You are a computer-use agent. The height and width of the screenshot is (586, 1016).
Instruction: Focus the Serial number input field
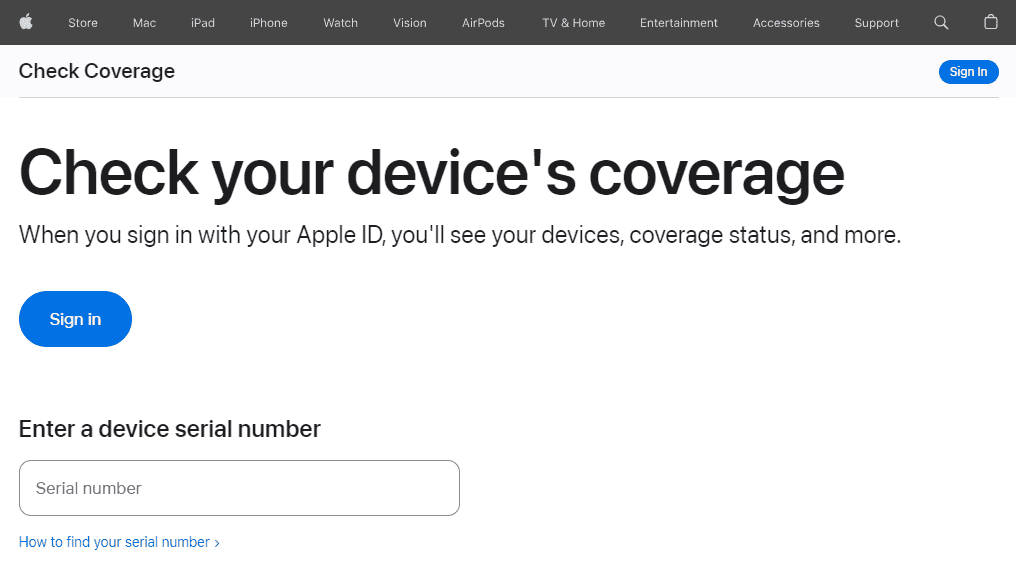(x=239, y=488)
